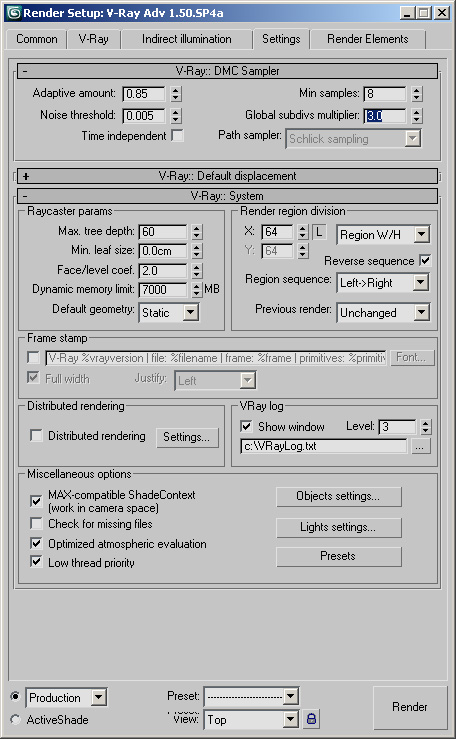Screen dimensions: 456x739
Task: Open the Production mode dropdown
Action: (66, 698)
